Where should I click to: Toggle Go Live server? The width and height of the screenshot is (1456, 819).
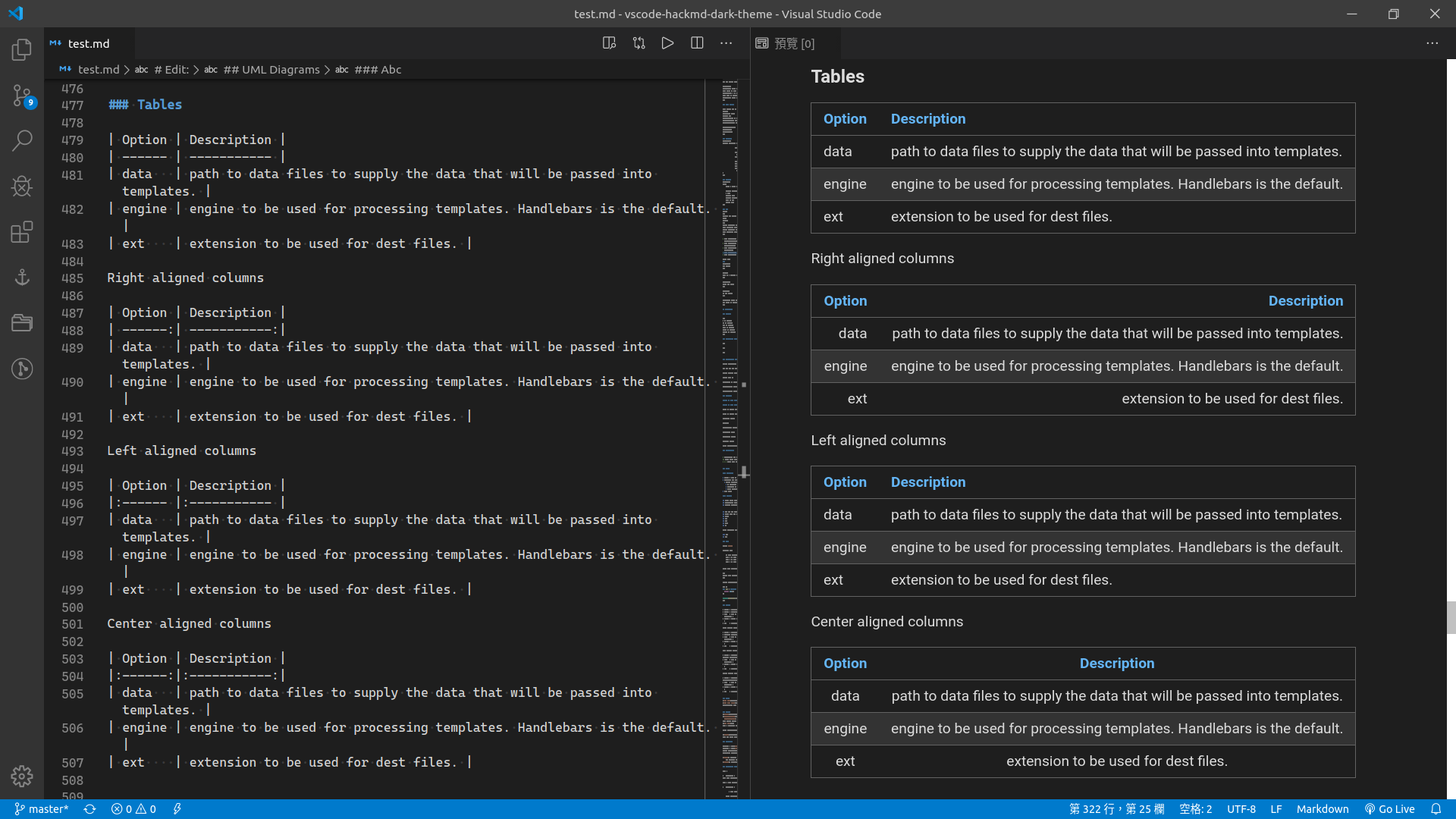[1389, 809]
